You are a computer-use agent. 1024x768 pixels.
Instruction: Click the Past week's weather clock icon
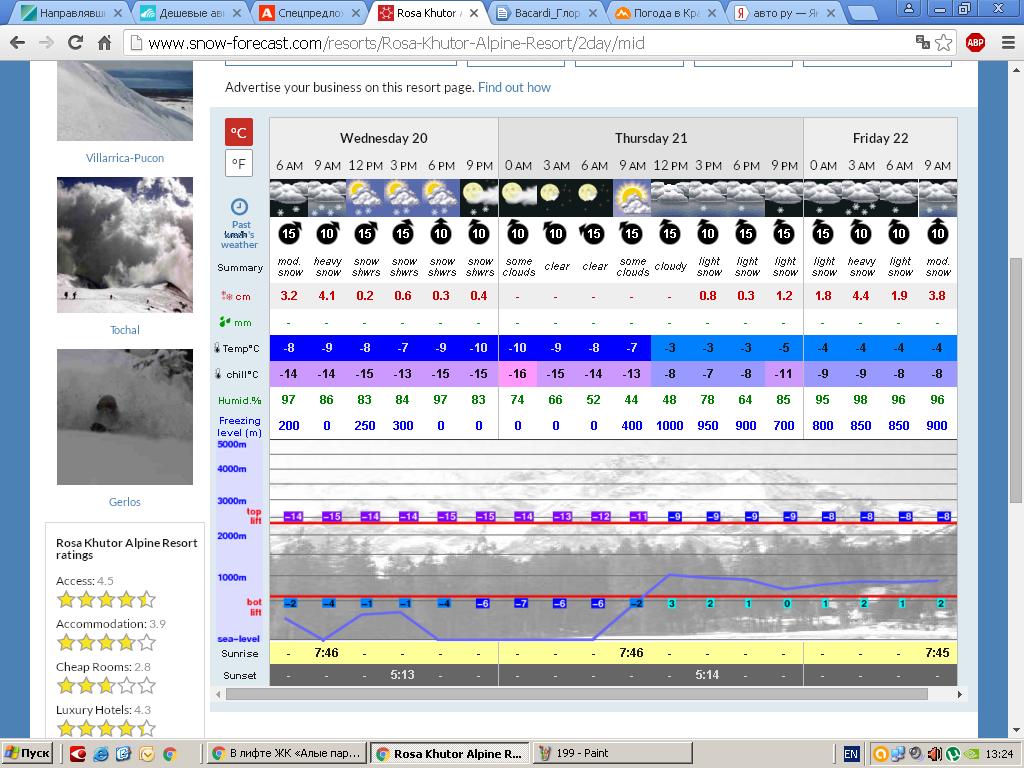(x=239, y=206)
